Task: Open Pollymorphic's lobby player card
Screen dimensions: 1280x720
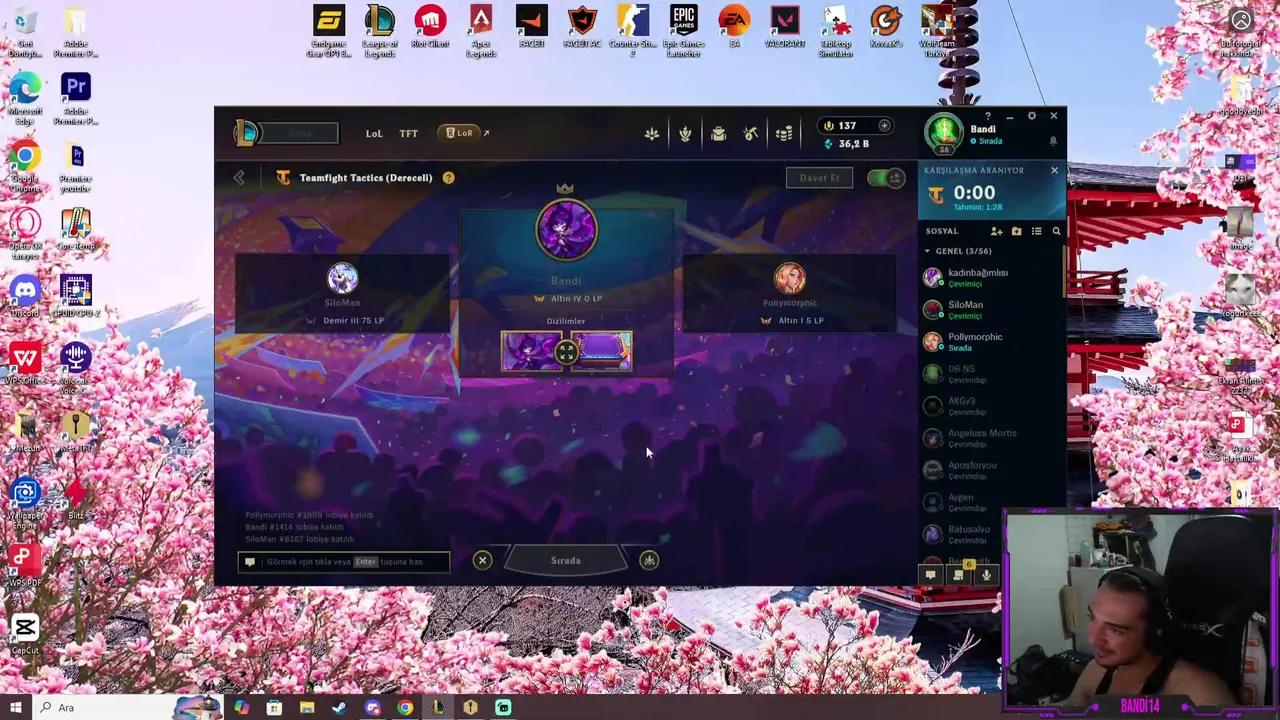Action: click(789, 295)
